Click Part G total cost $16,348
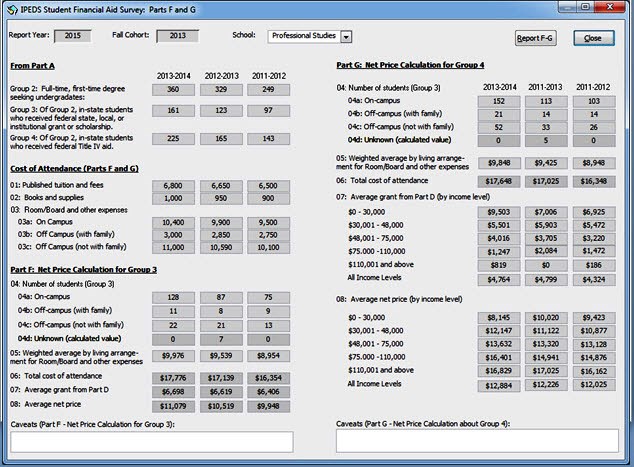Viewport: 634px width, 467px height. coord(594,182)
